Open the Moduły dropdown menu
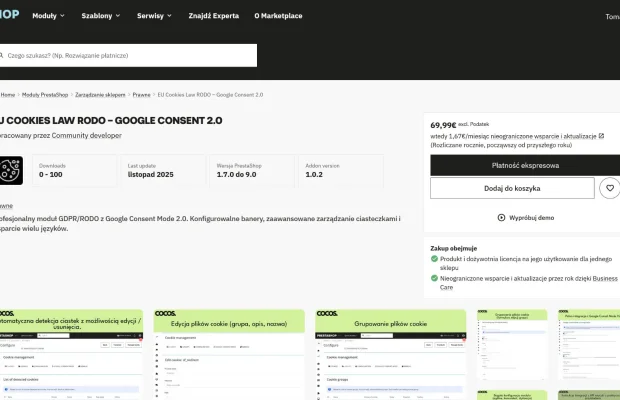The height and width of the screenshot is (400, 620). [48, 16]
